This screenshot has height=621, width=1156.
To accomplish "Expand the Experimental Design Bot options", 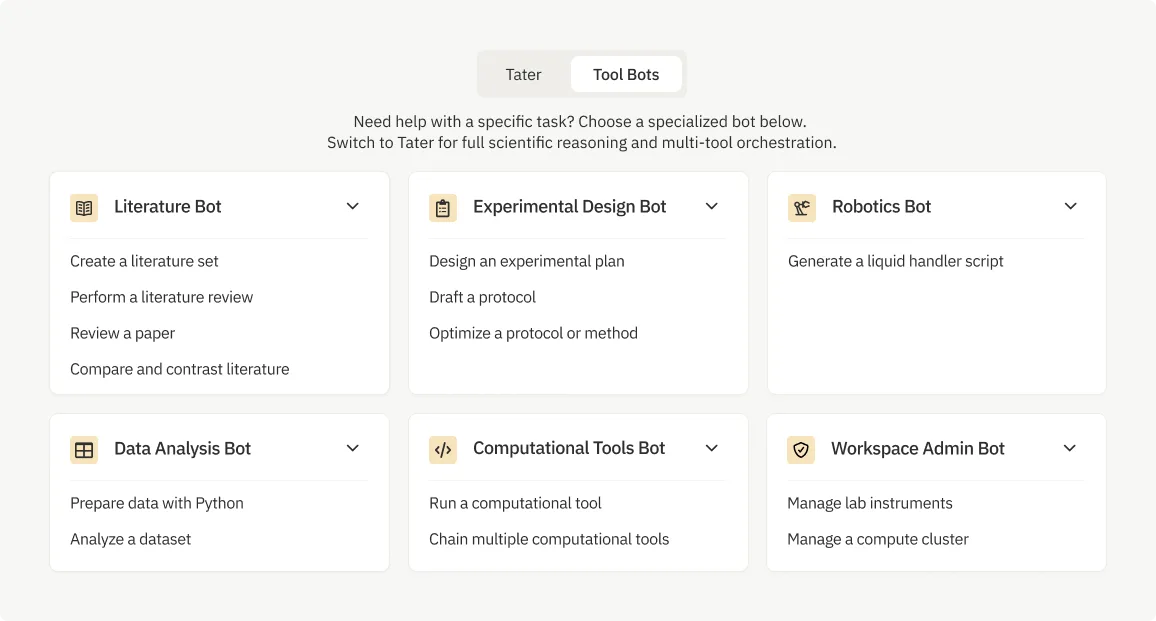I will (711, 207).
